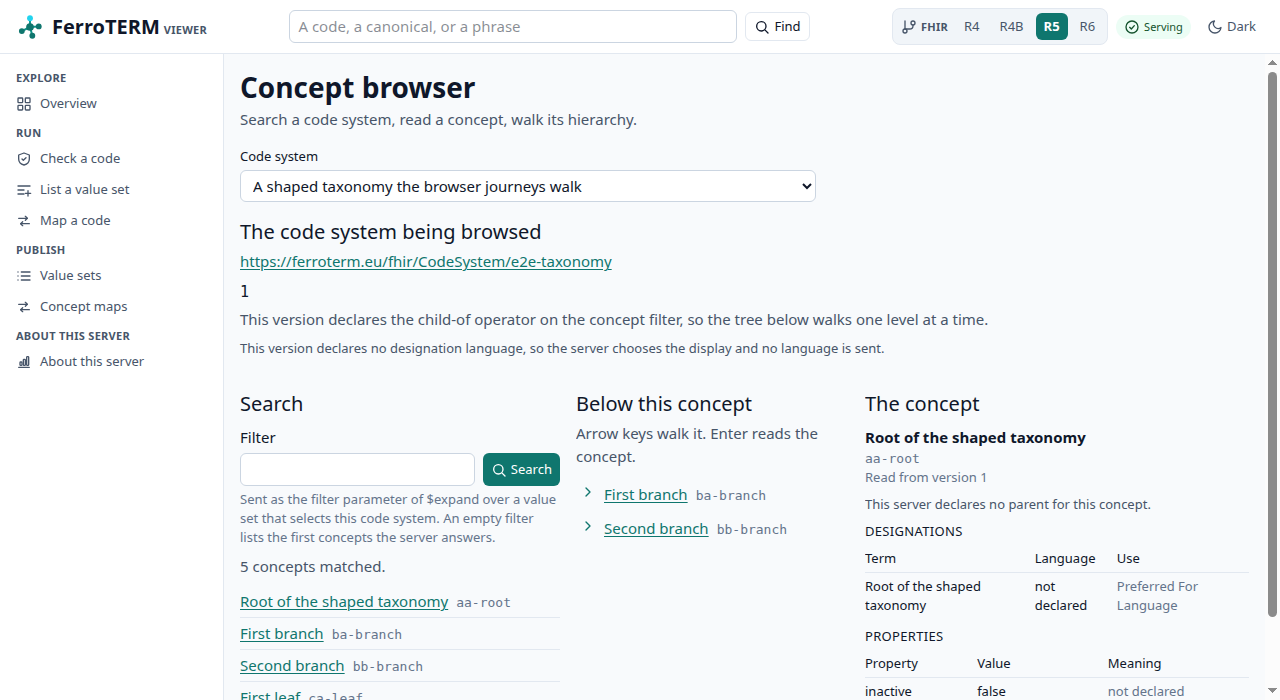Open the Overview page
Viewport: 1280px width, 700px height.
coord(111,104)
